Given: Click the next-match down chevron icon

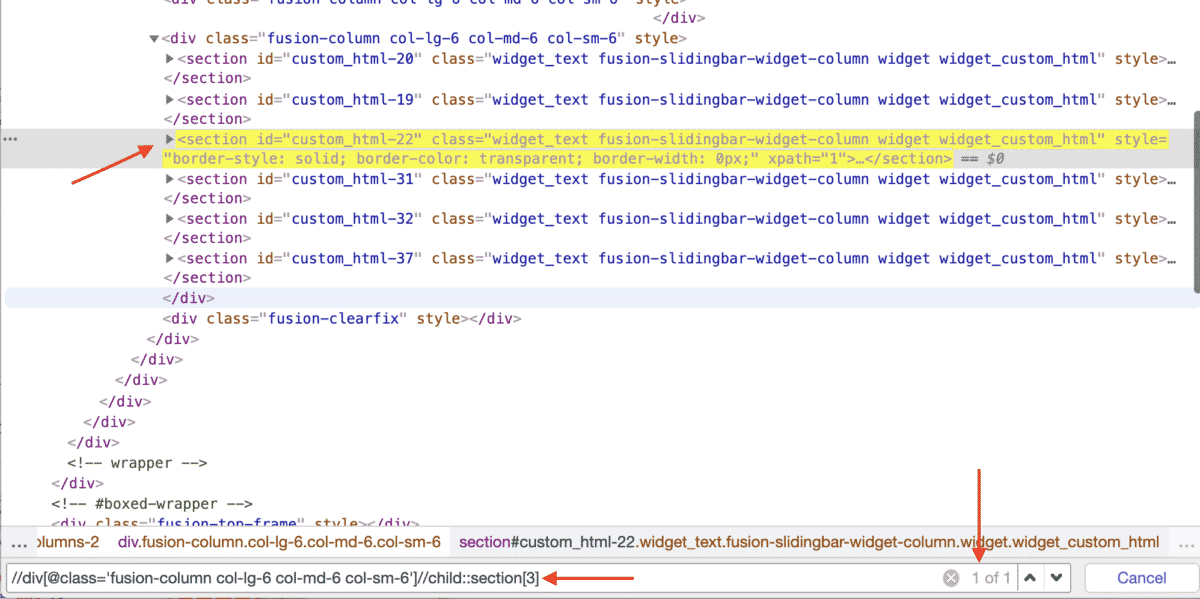Looking at the screenshot, I should pos(1058,577).
